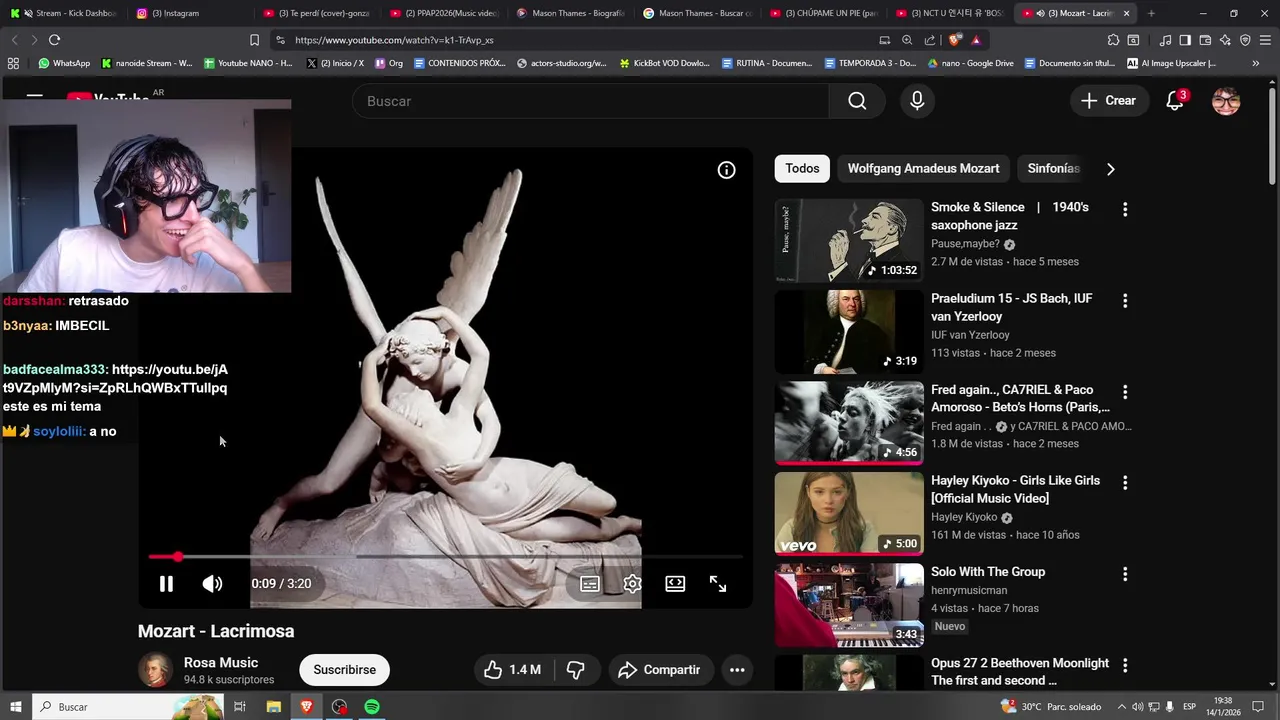Open the video info card icon

click(727, 170)
